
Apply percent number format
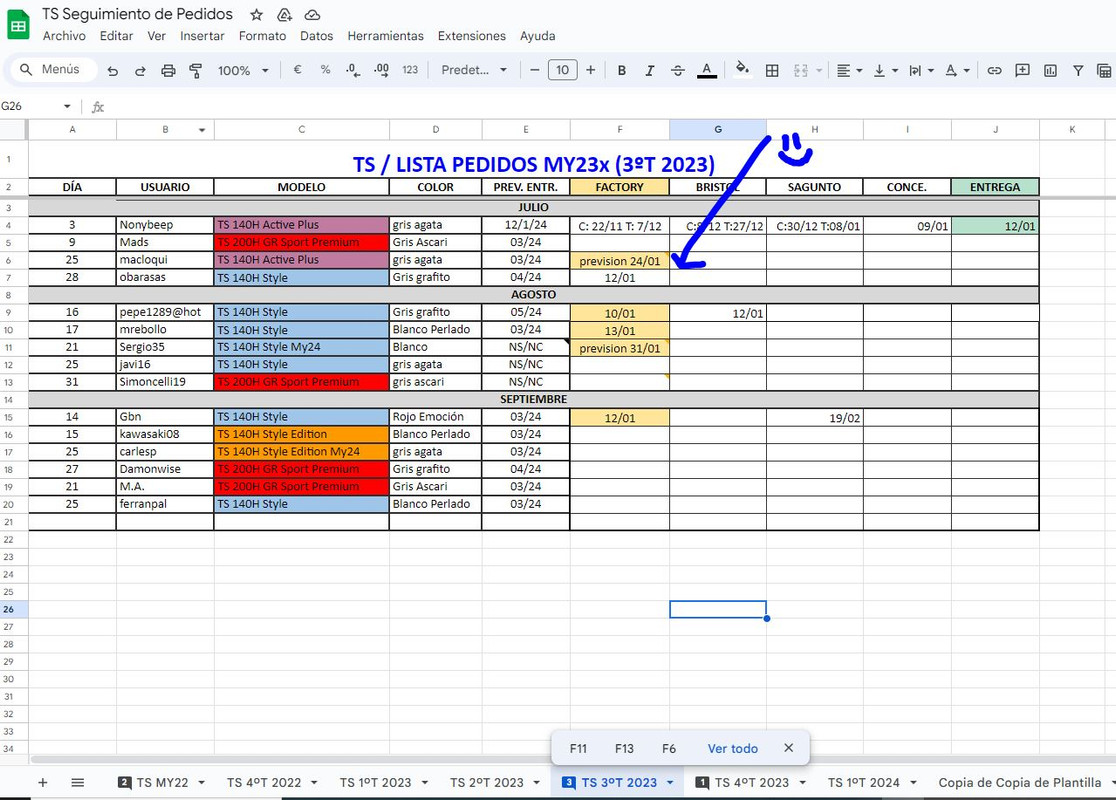click(325, 70)
